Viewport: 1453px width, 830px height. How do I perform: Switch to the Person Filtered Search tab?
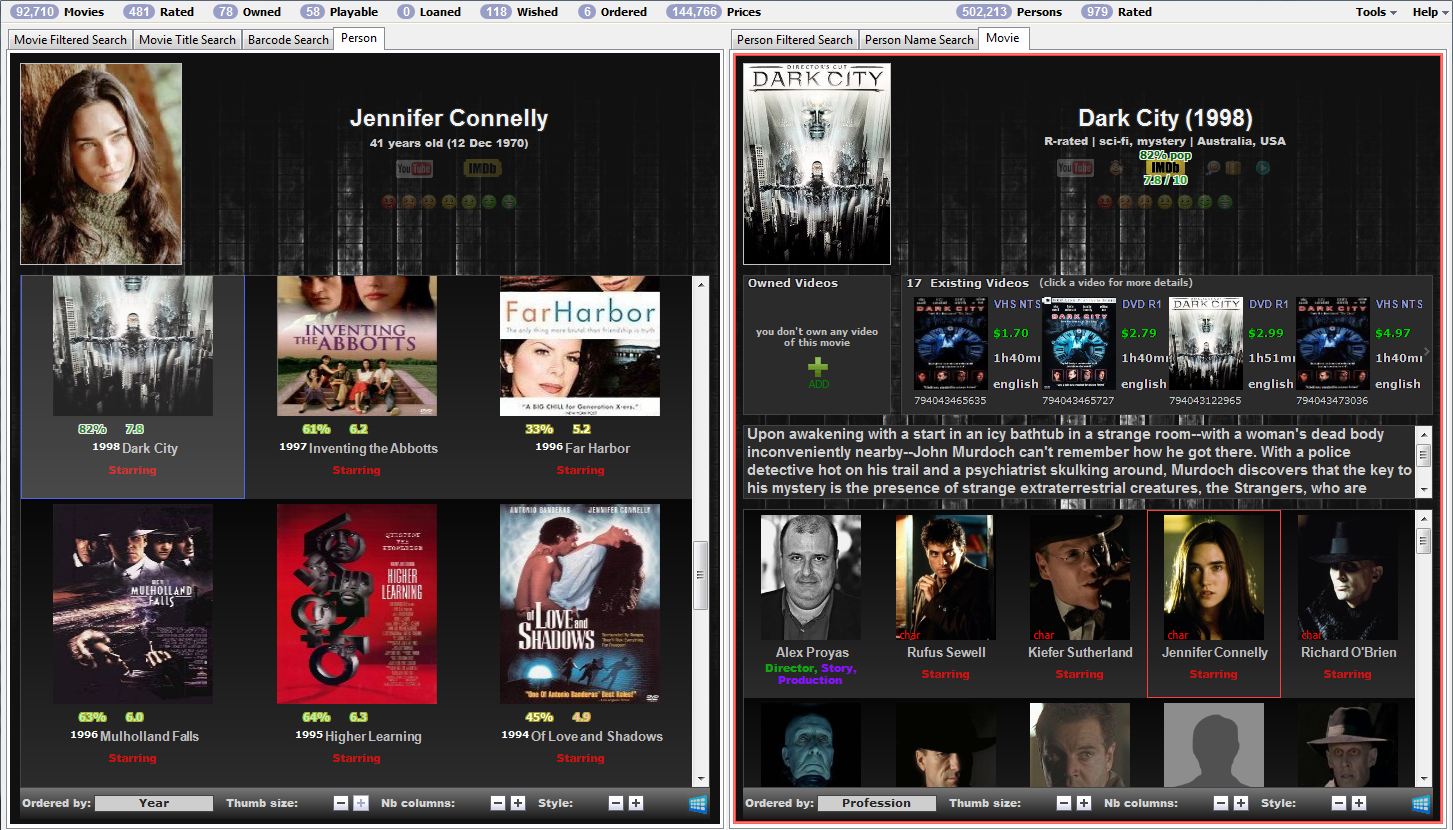click(x=795, y=40)
